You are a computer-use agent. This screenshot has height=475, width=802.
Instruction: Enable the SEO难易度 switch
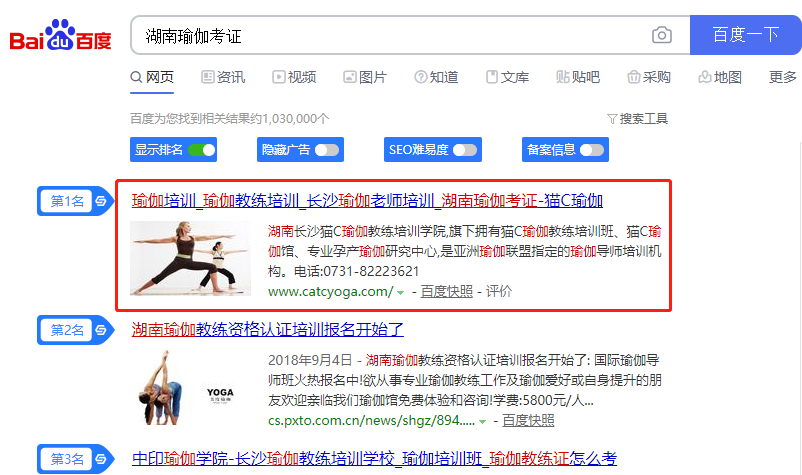pos(465,150)
